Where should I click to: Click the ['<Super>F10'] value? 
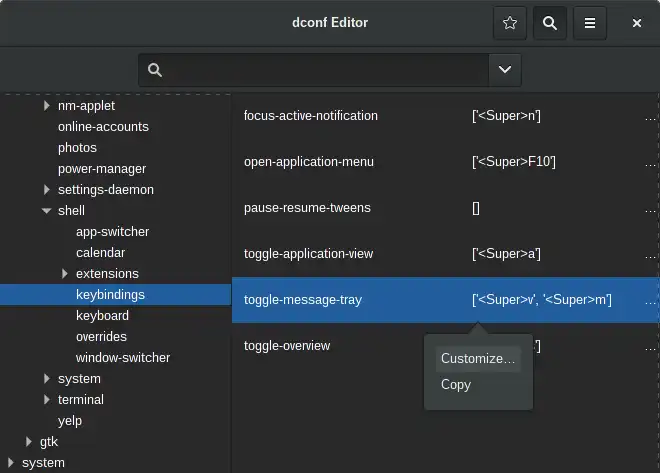tap(514, 162)
